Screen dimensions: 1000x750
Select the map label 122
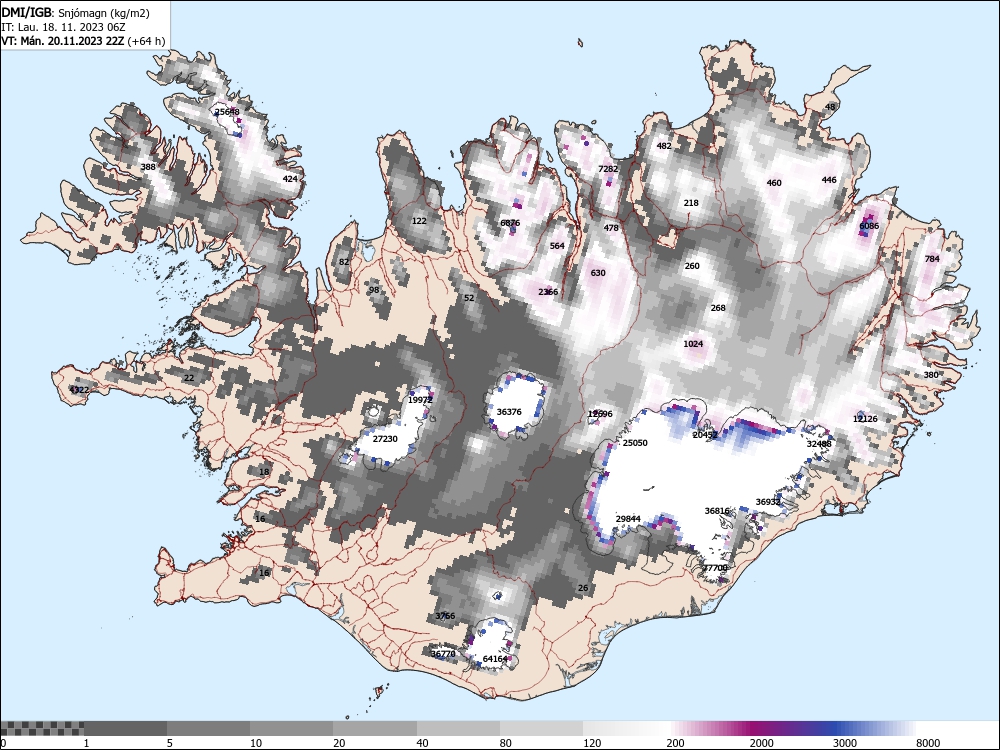(419, 221)
